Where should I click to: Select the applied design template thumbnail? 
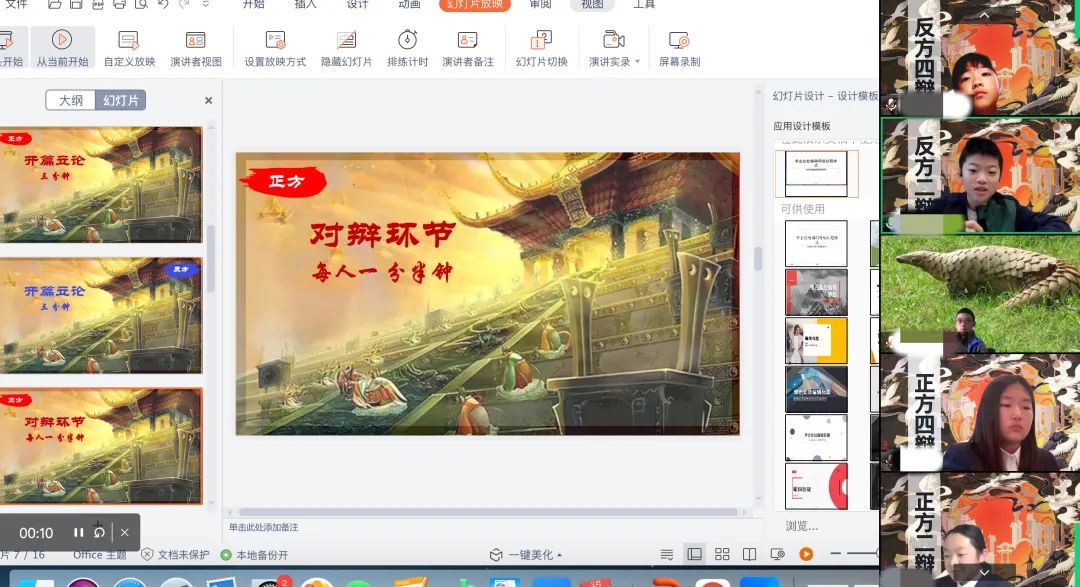point(816,174)
